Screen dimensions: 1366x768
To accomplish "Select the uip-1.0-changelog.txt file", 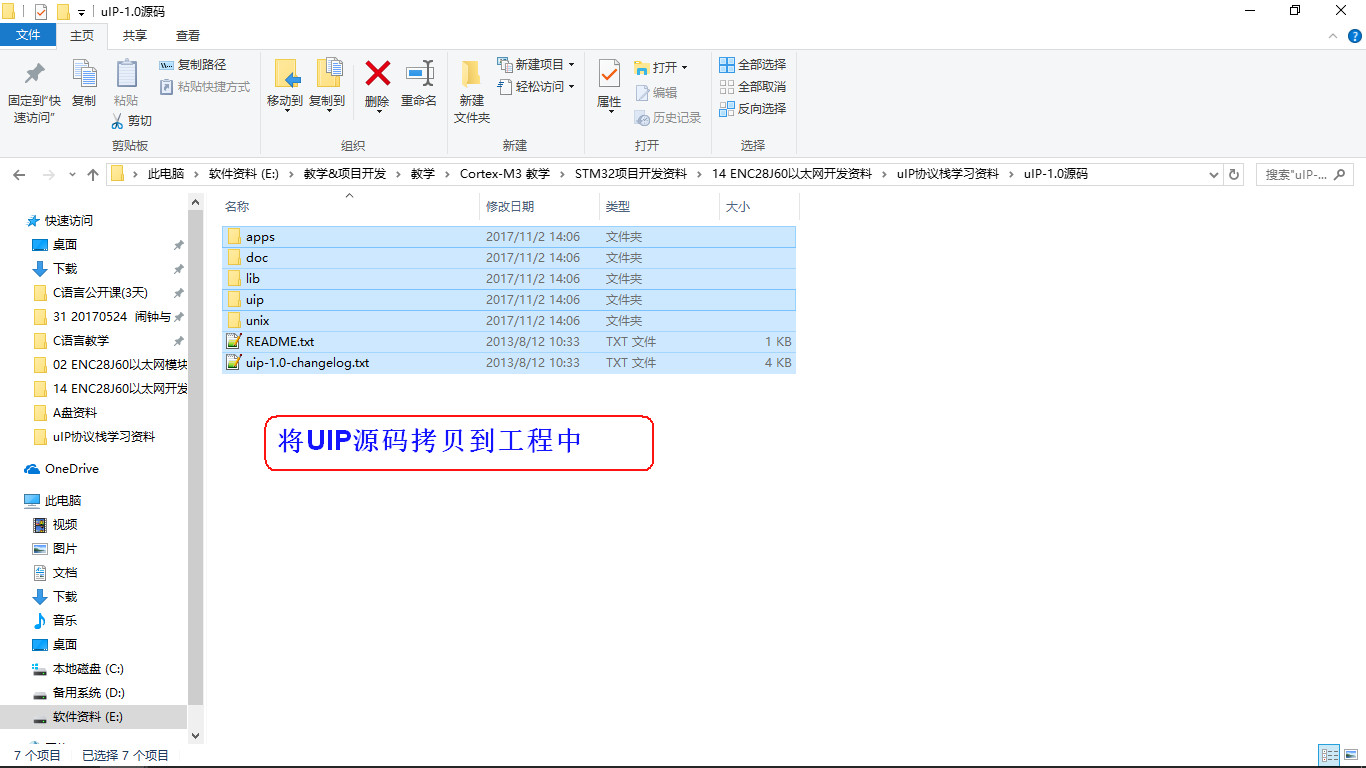I will click(x=307, y=363).
